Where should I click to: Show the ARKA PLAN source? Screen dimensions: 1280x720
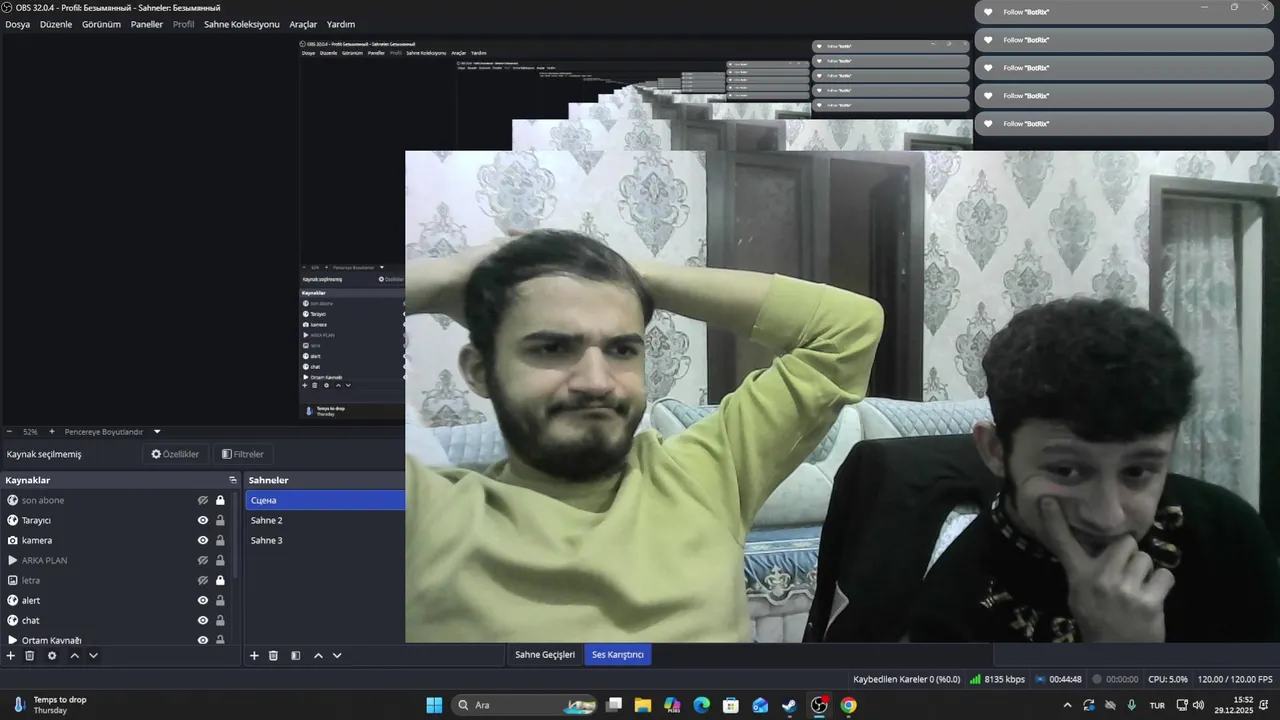pyautogui.click(x=203, y=560)
